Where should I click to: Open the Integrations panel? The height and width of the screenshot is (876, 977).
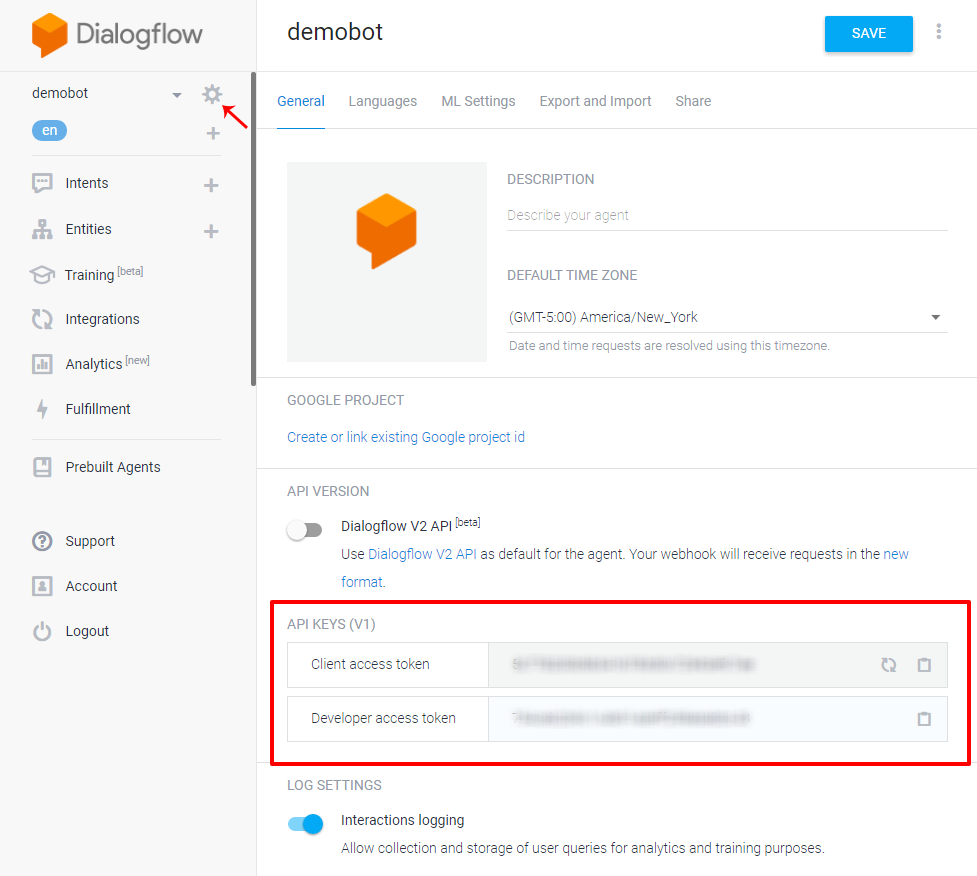(x=100, y=318)
